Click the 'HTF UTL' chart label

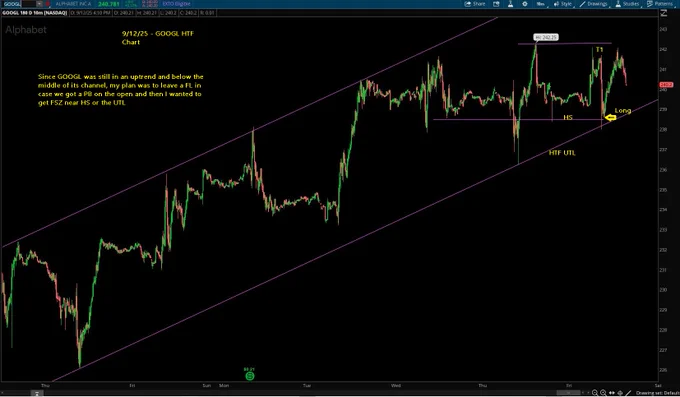click(x=562, y=153)
